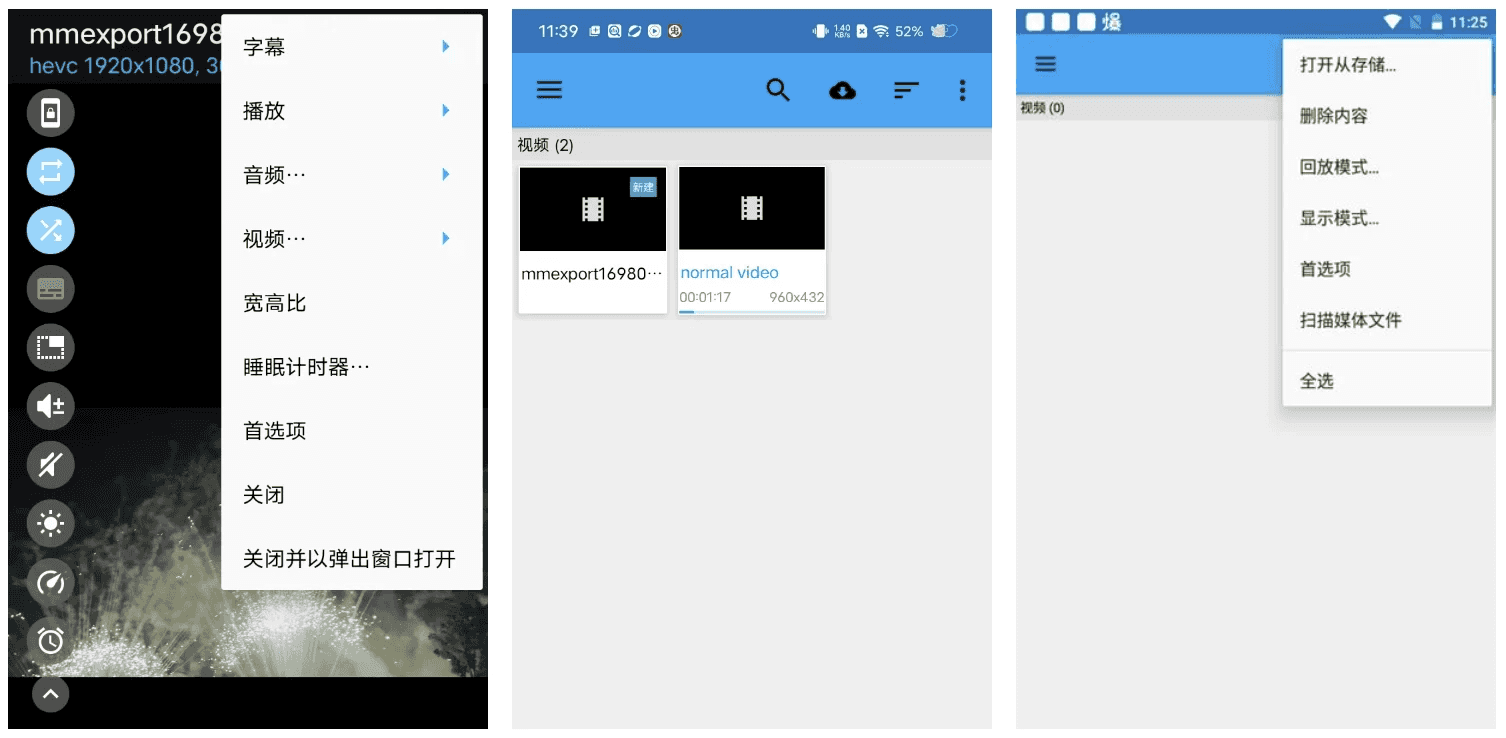Choose 关闭并以弹出窗口打开 from the menu
Viewport: 1506px width, 738px height.
(x=351, y=559)
